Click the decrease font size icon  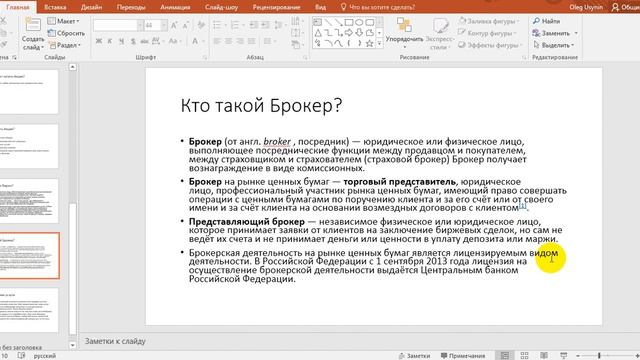(x=186, y=25)
